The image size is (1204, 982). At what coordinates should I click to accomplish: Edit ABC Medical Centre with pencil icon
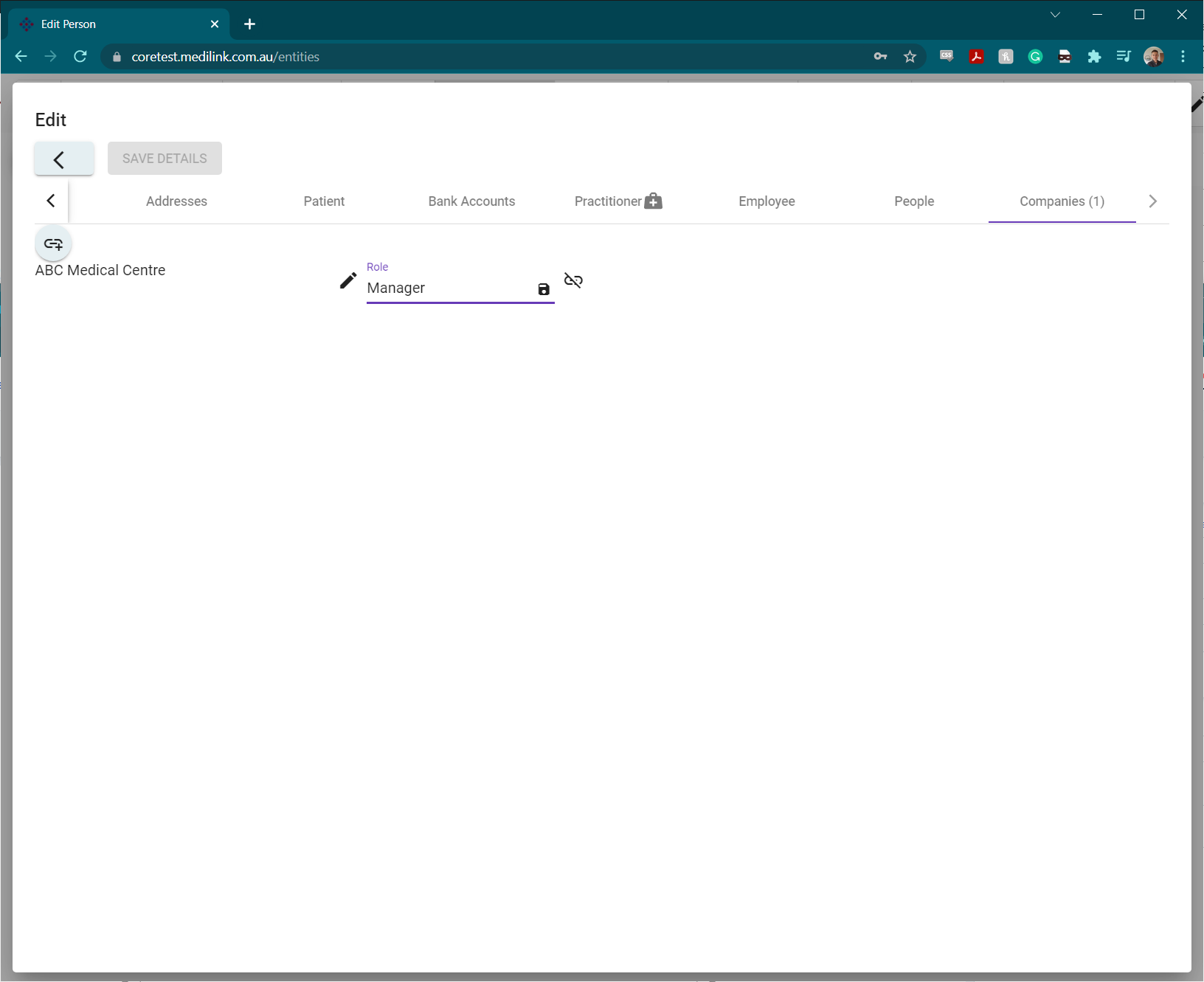tap(347, 280)
